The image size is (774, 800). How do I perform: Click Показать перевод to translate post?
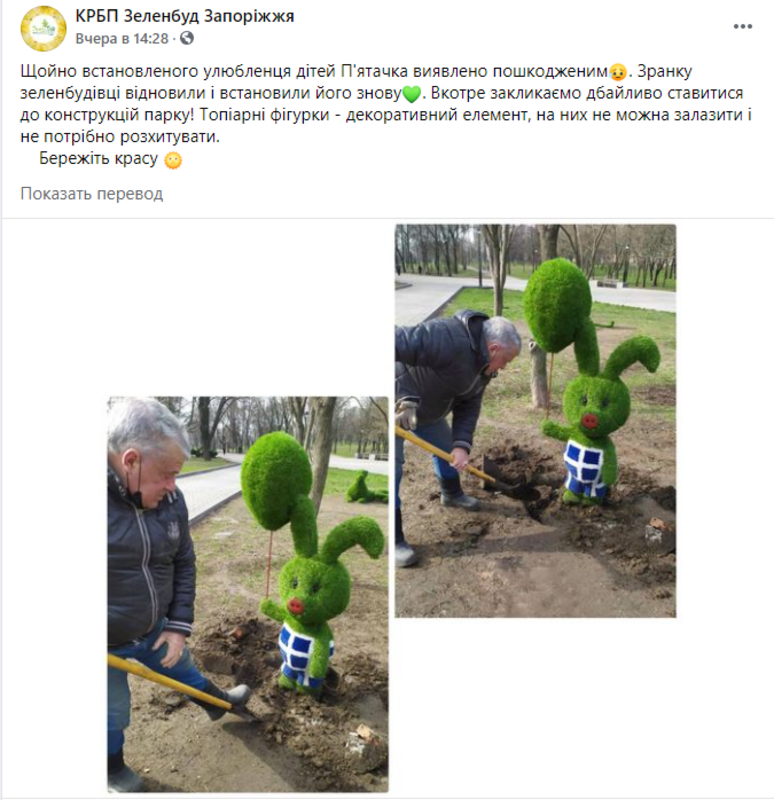pos(92,194)
